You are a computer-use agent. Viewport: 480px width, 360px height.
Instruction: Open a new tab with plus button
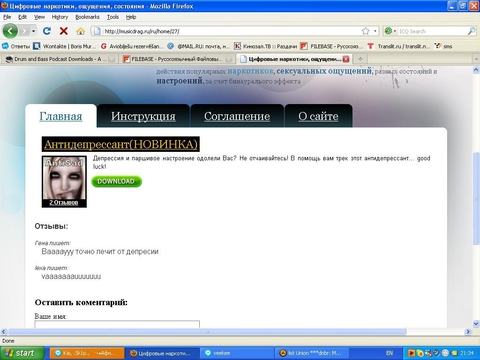(x=360, y=59)
